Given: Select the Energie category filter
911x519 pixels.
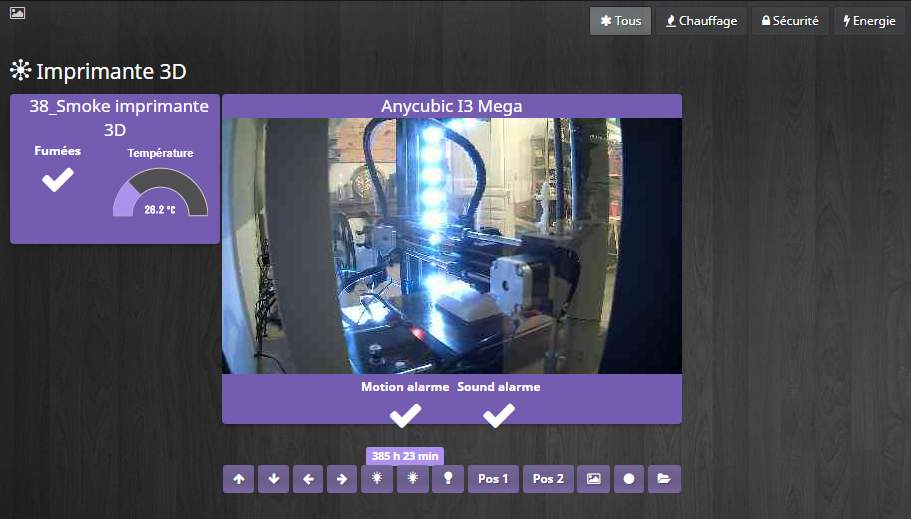Looking at the screenshot, I should (870, 21).
